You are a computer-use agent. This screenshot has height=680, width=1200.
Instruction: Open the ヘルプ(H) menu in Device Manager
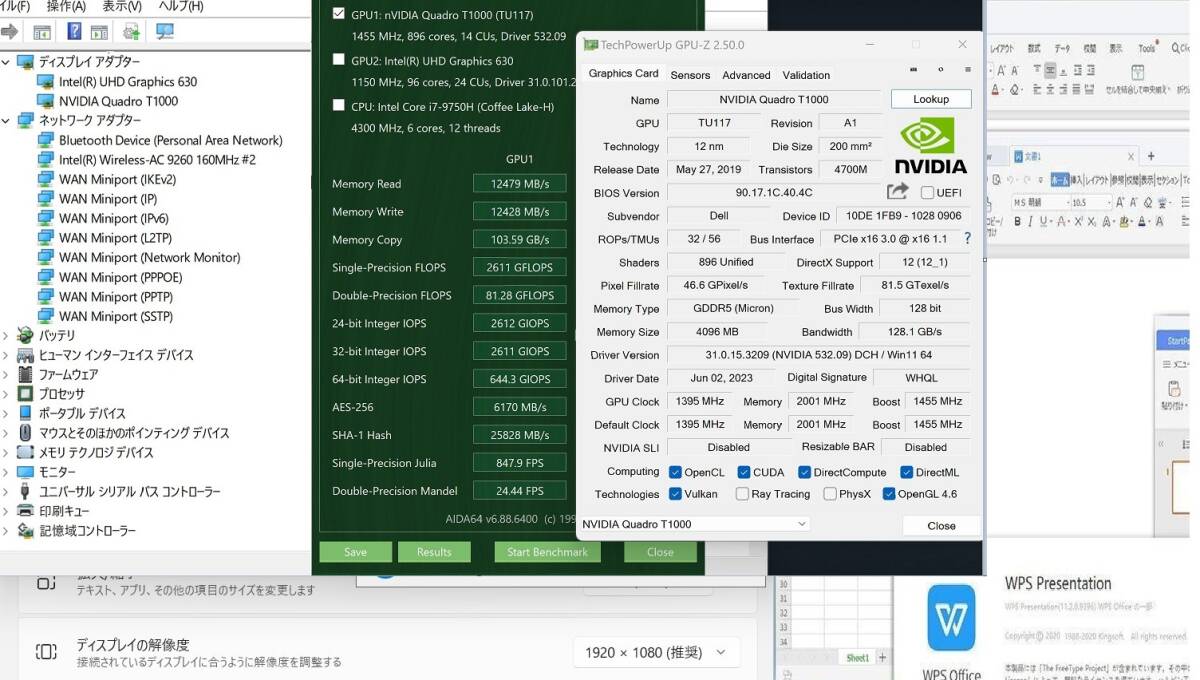[x=182, y=6]
